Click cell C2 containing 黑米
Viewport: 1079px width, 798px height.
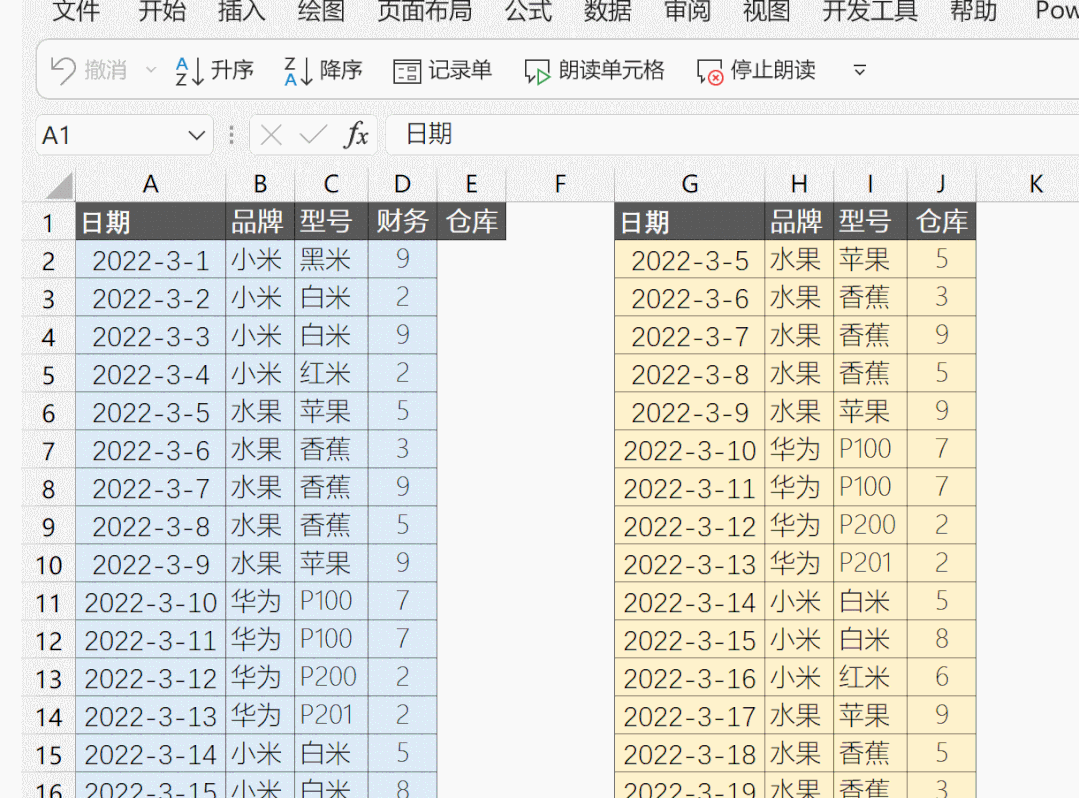(x=331, y=259)
